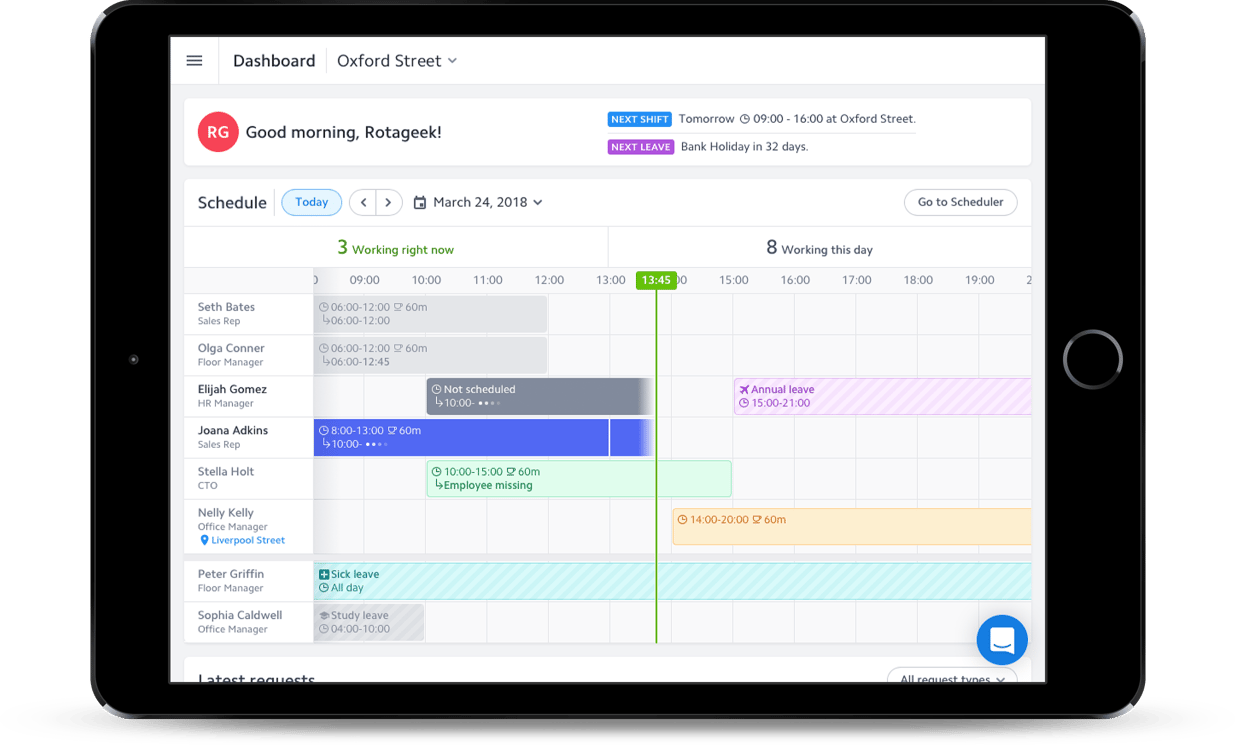Open the blue chat support bubble
Viewport: 1235px width, 745px height.
[1002, 640]
